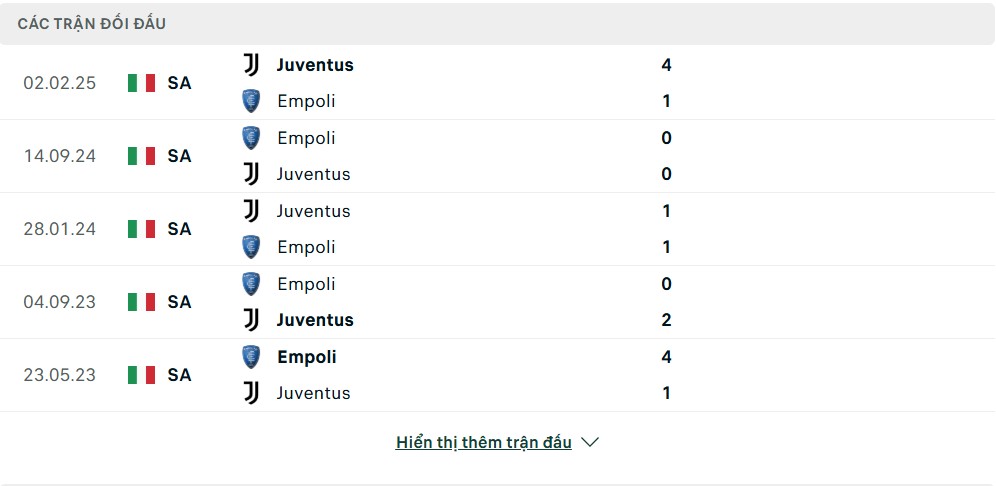The height and width of the screenshot is (486, 996).
Task: Click Italian flag beside 04.09.23 match
Action: [x=142, y=302]
